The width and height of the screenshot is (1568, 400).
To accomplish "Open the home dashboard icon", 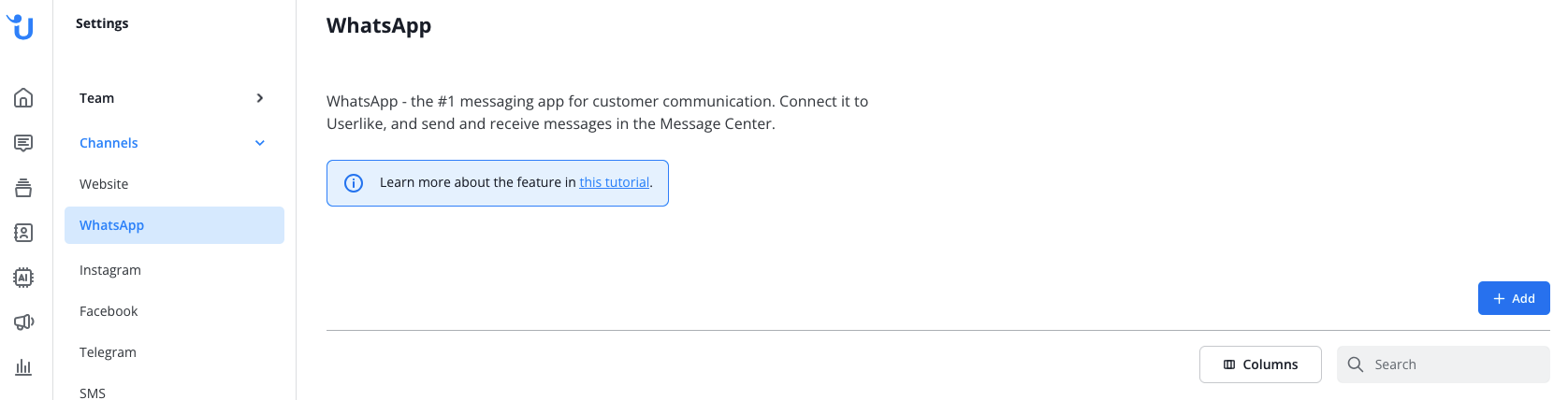I will point(23,98).
